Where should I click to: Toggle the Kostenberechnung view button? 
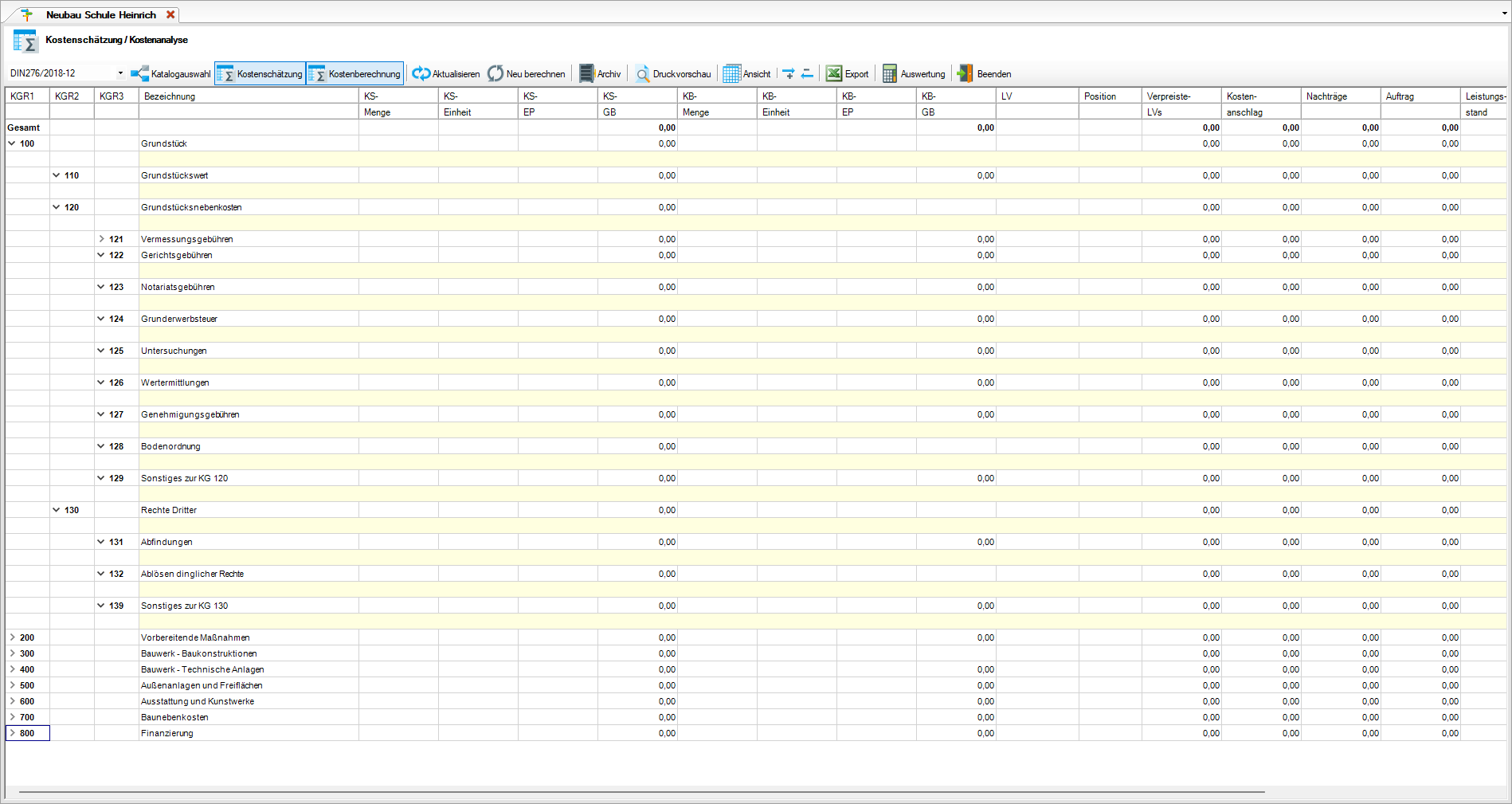pyautogui.click(x=354, y=74)
